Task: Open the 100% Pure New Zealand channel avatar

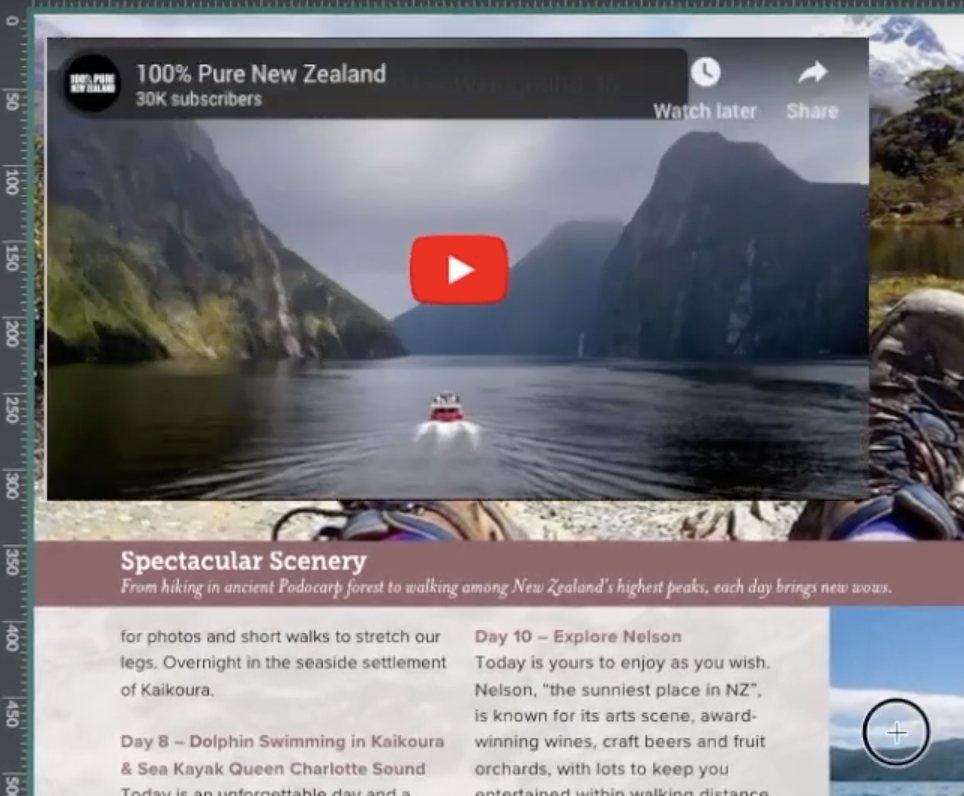Action: pos(92,83)
